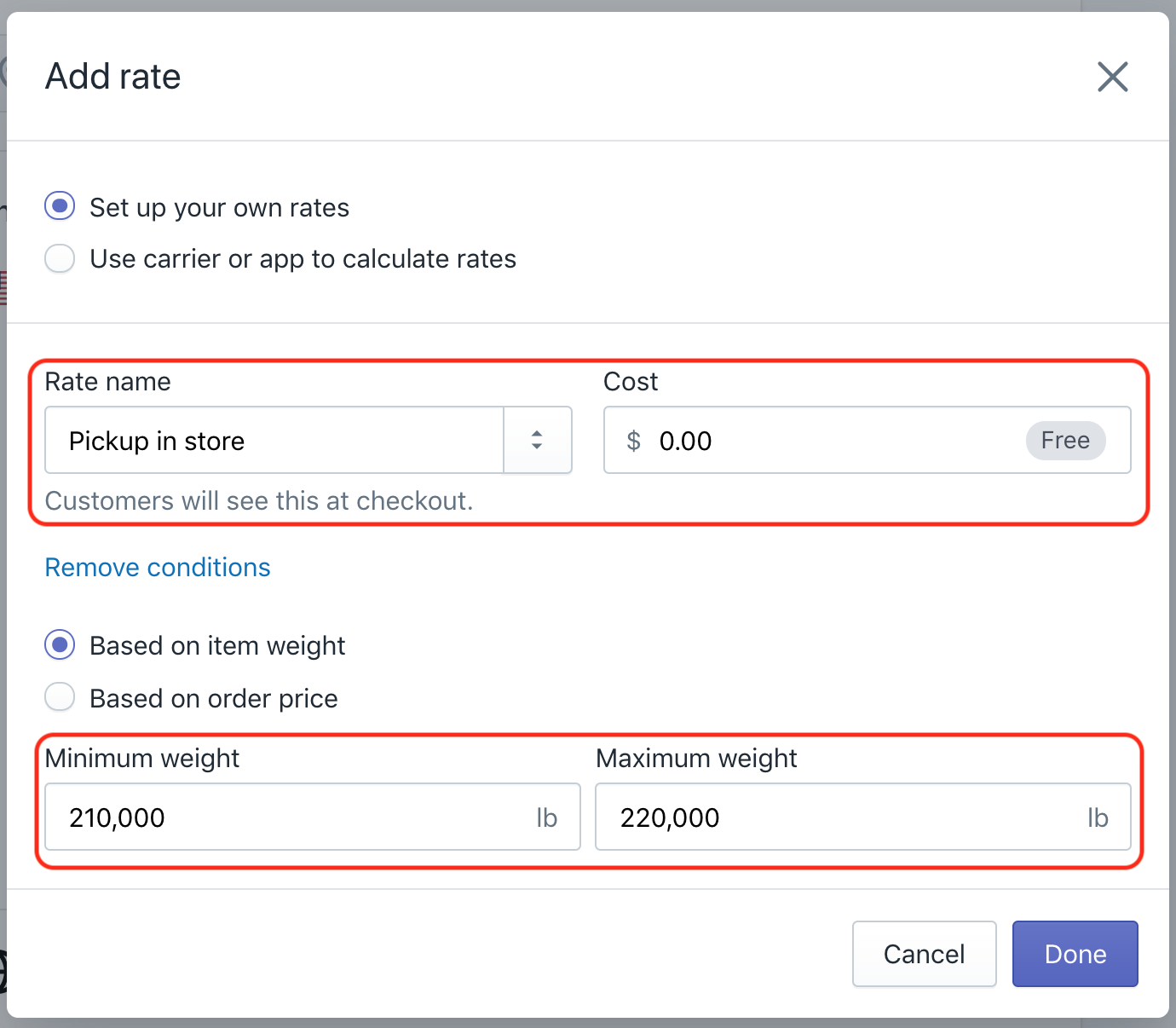Click the dollar sign in the Cost field
1176x1028 pixels.
(x=633, y=441)
